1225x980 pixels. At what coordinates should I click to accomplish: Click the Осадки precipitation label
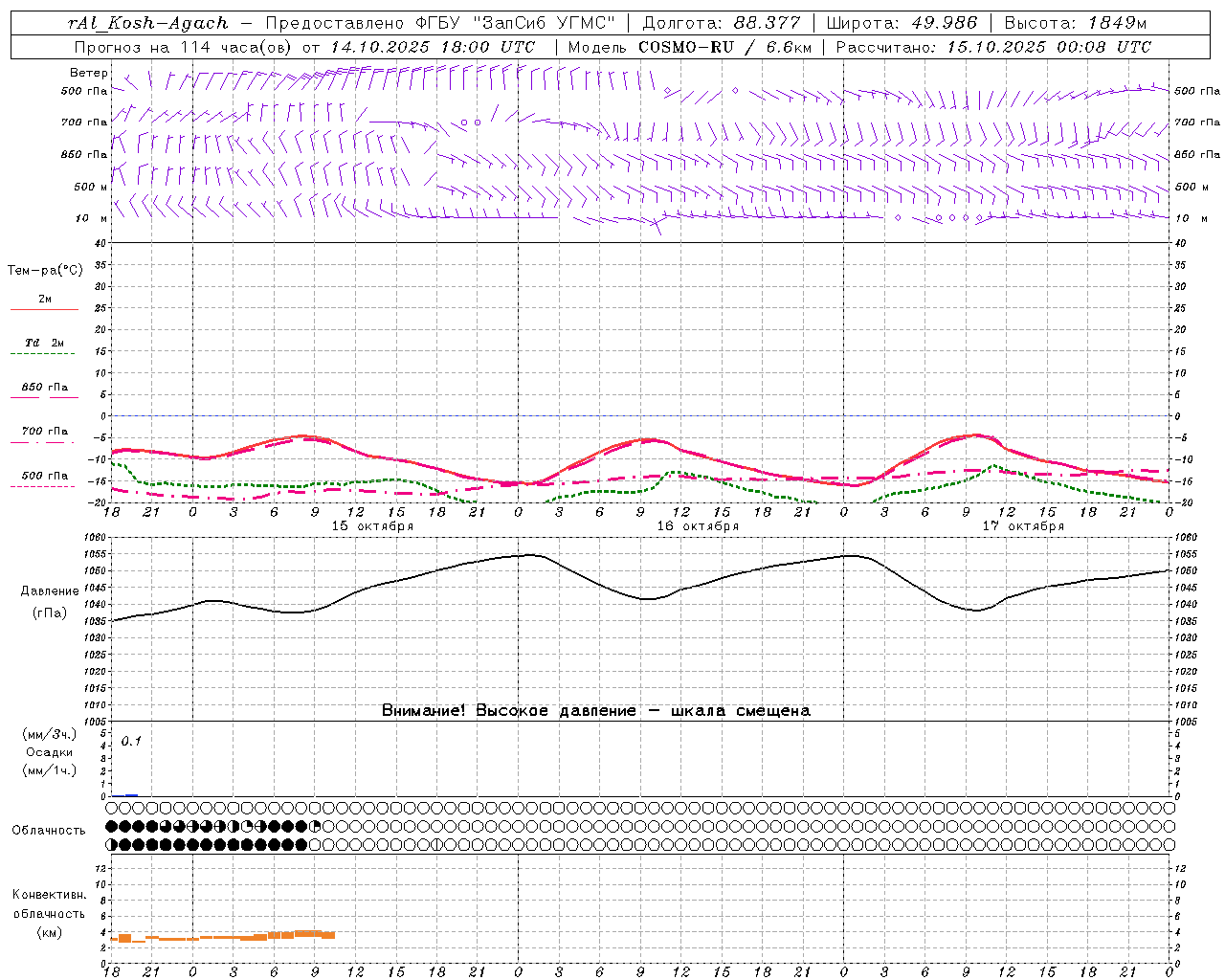coord(50,752)
